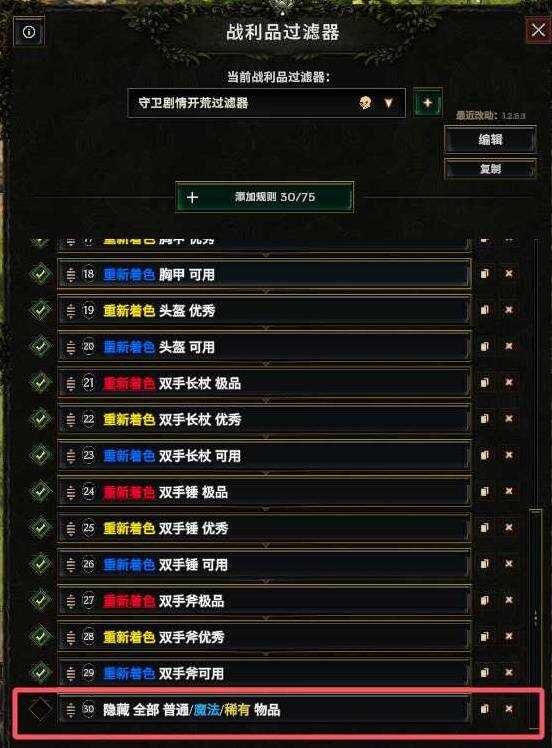Open rule 23 双手长杖 可用
The width and height of the screenshot is (552, 748).
coord(264,456)
